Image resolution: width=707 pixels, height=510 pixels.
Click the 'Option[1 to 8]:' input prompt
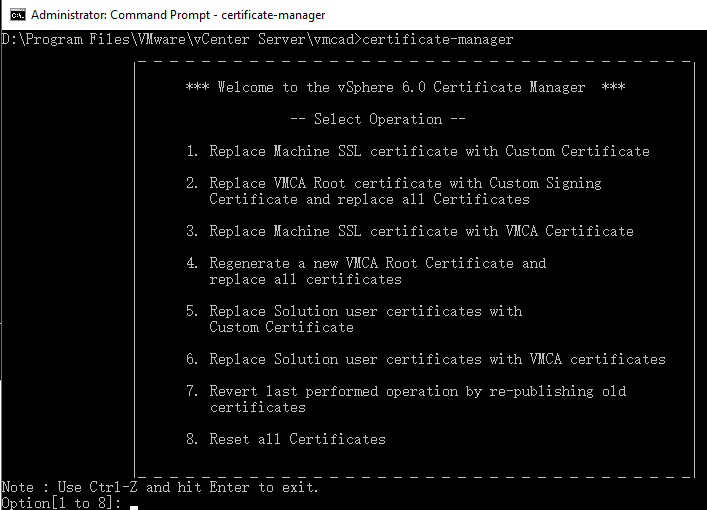(x=61, y=503)
